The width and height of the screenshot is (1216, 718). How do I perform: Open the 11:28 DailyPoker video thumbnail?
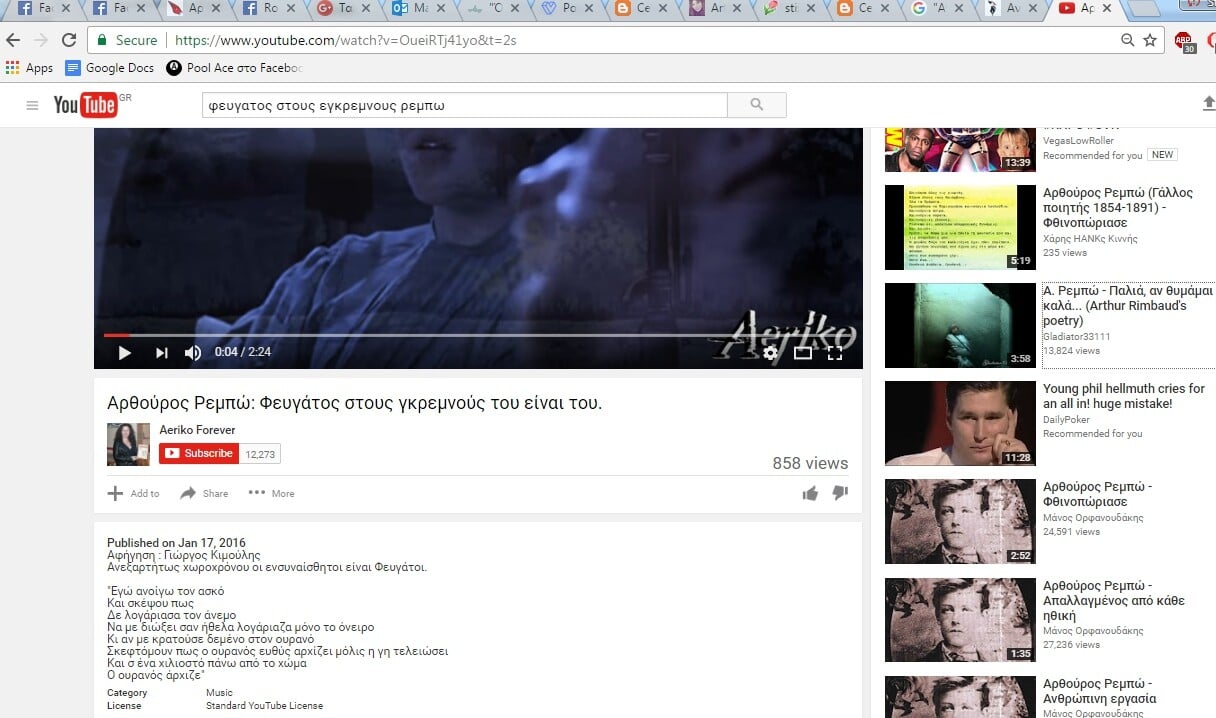tap(960, 423)
